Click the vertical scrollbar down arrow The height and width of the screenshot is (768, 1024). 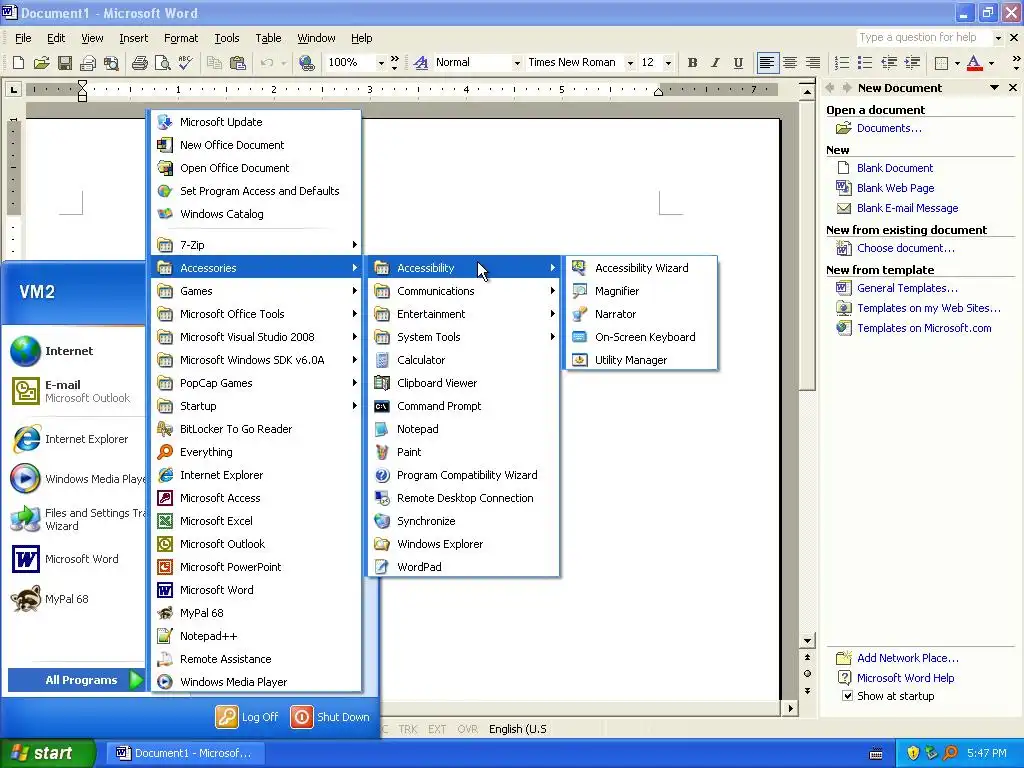tap(807, 641)
